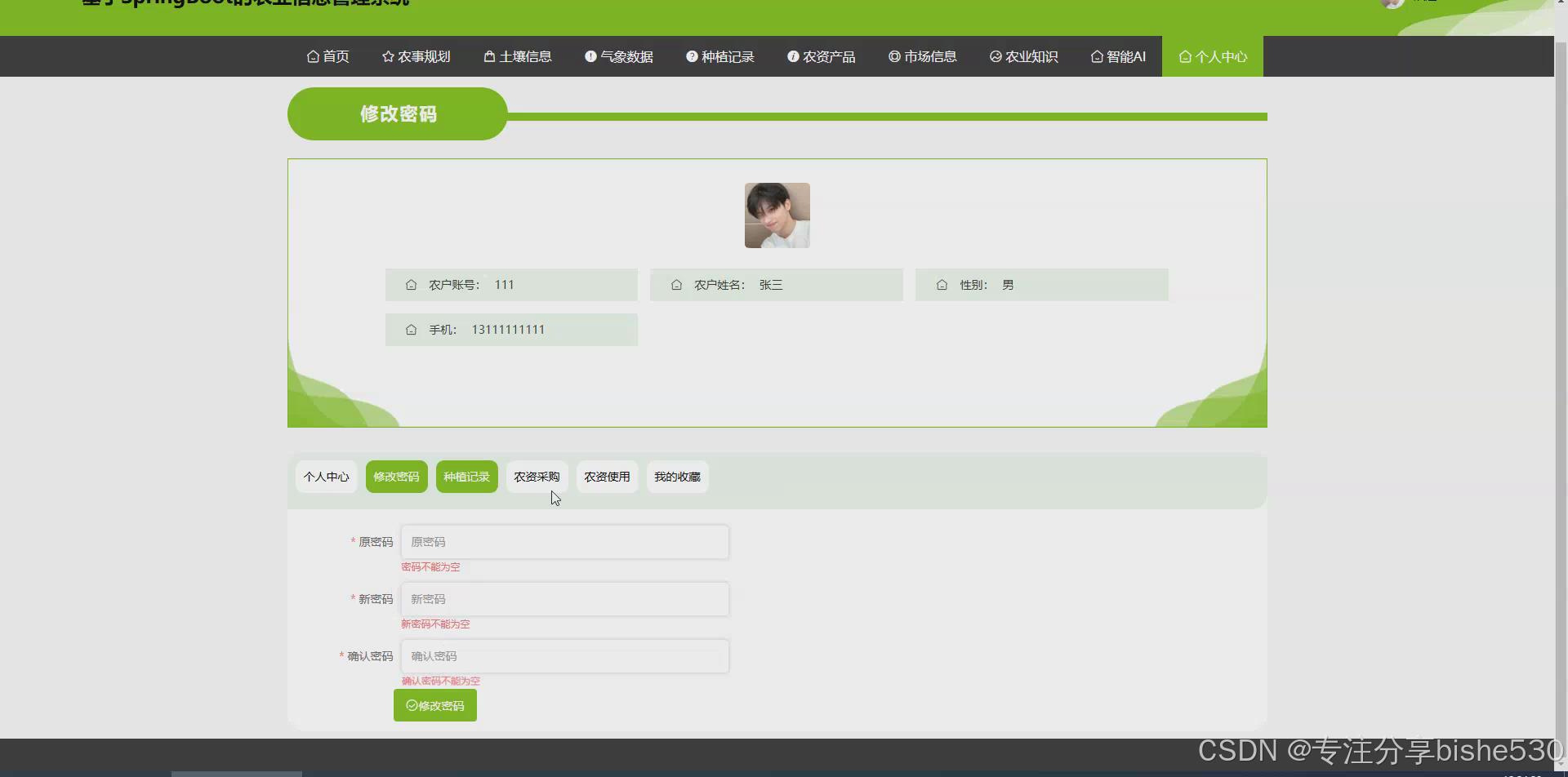This screenshot has width=1568, height=777.
Task: Click the farmer name 张三
Action: 771,285
